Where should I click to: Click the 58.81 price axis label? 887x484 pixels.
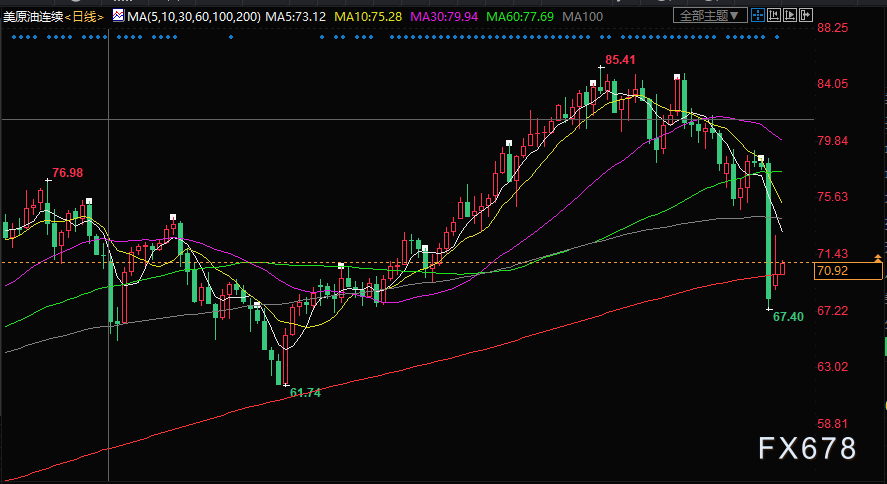[x=833, y=424]
